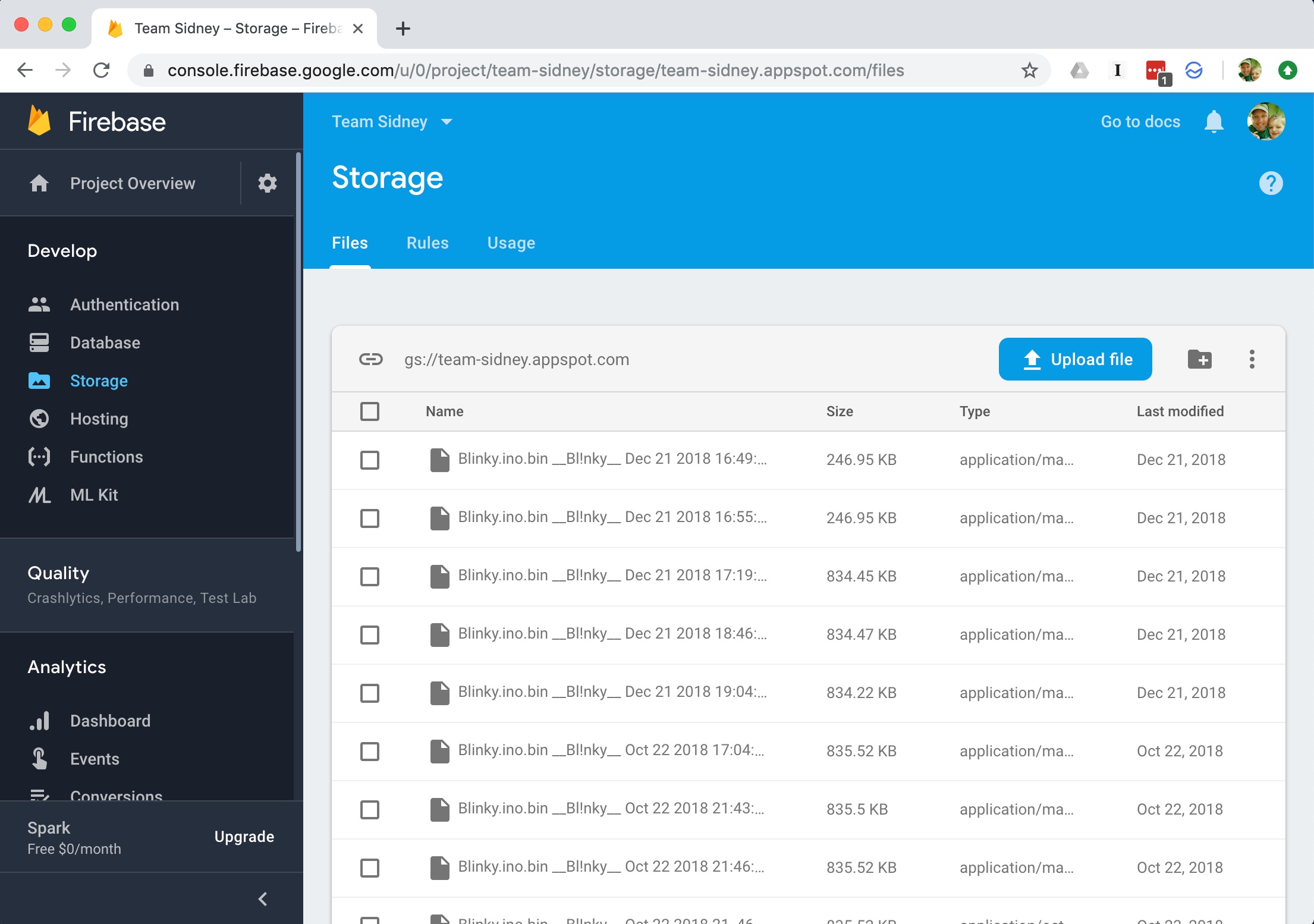
Task: Open Database in the sidebar
Action: coord(105,342)
